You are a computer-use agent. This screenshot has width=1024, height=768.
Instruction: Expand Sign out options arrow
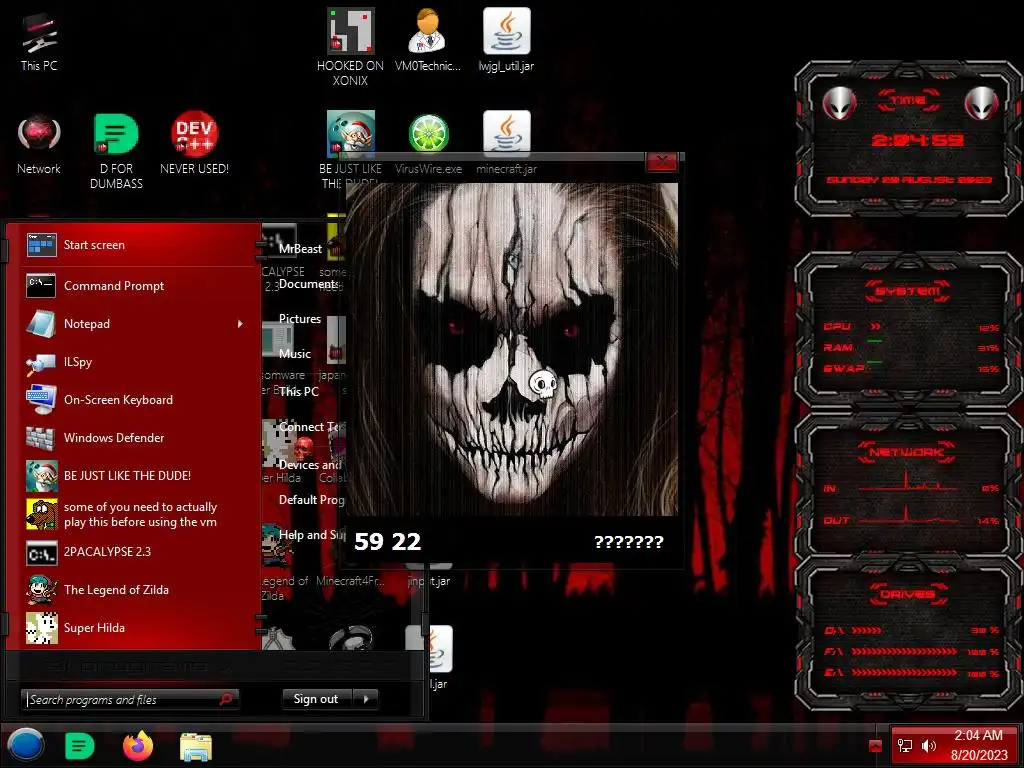[366, 699]
